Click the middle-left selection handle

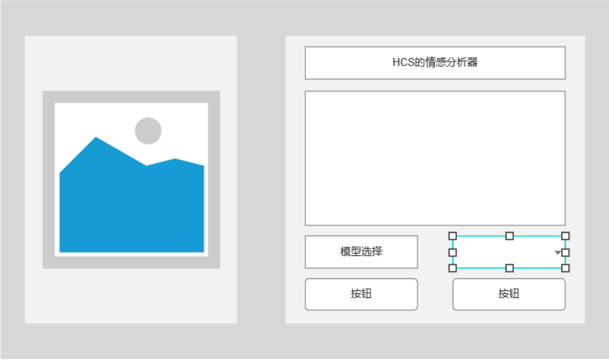coord(452,253)
